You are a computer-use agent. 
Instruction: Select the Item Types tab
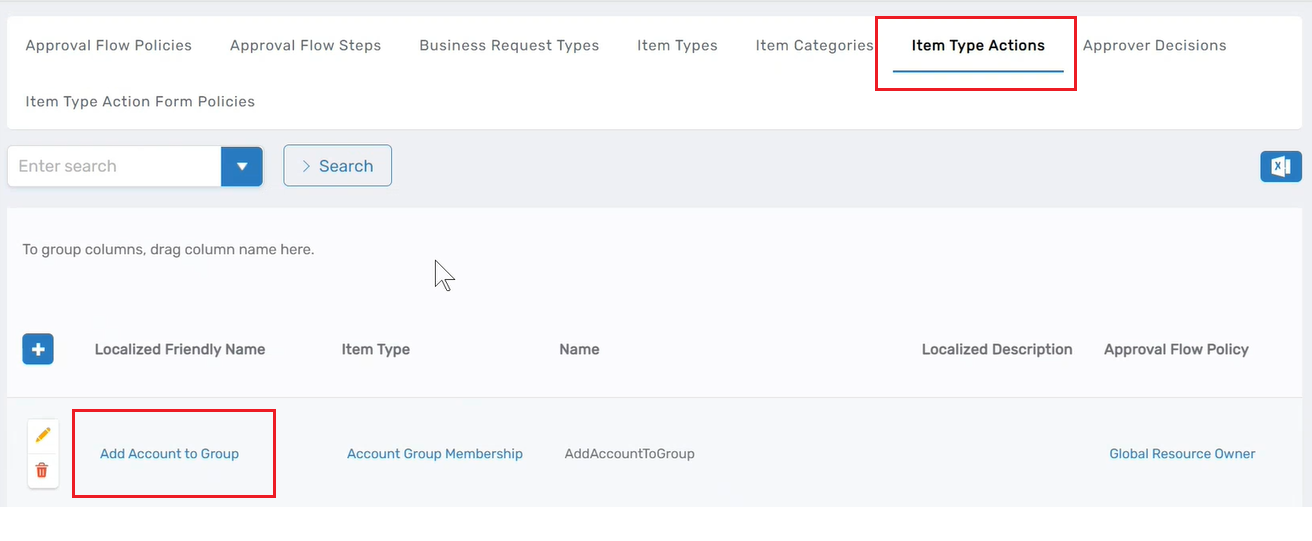point(677,45)
